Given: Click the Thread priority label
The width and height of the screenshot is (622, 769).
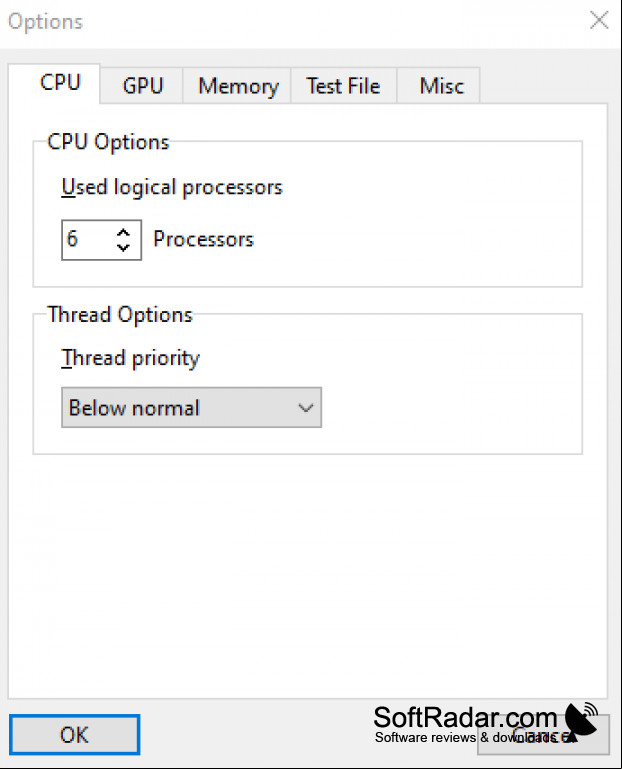Looking at the screenshot, I should [130, 358].
